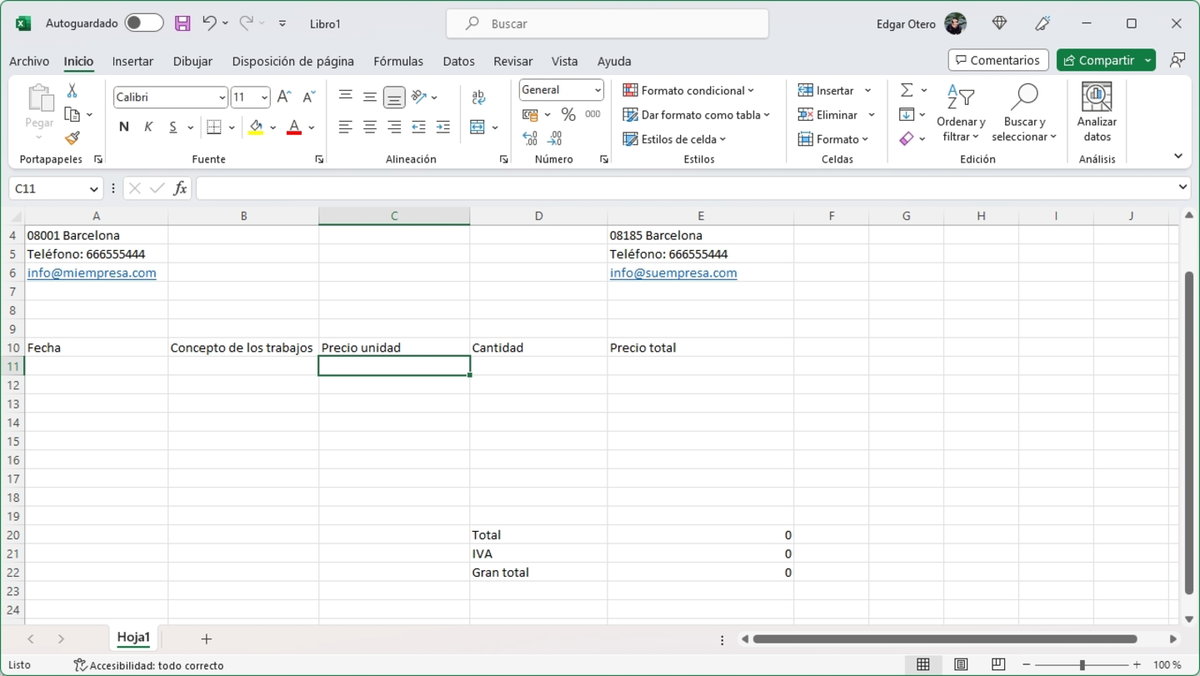Open the Archivo menu

tap(29, 61)
